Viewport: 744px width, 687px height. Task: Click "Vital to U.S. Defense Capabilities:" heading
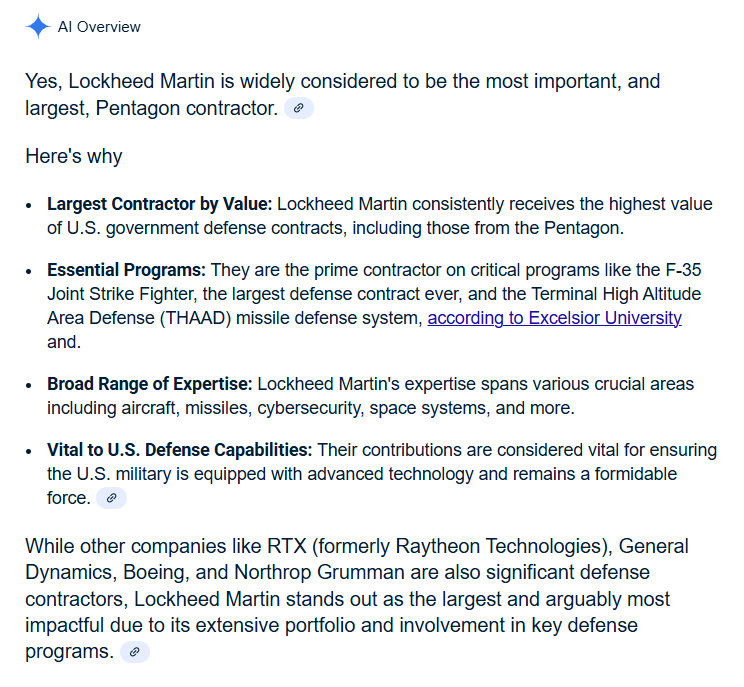[x=180, y=450]
